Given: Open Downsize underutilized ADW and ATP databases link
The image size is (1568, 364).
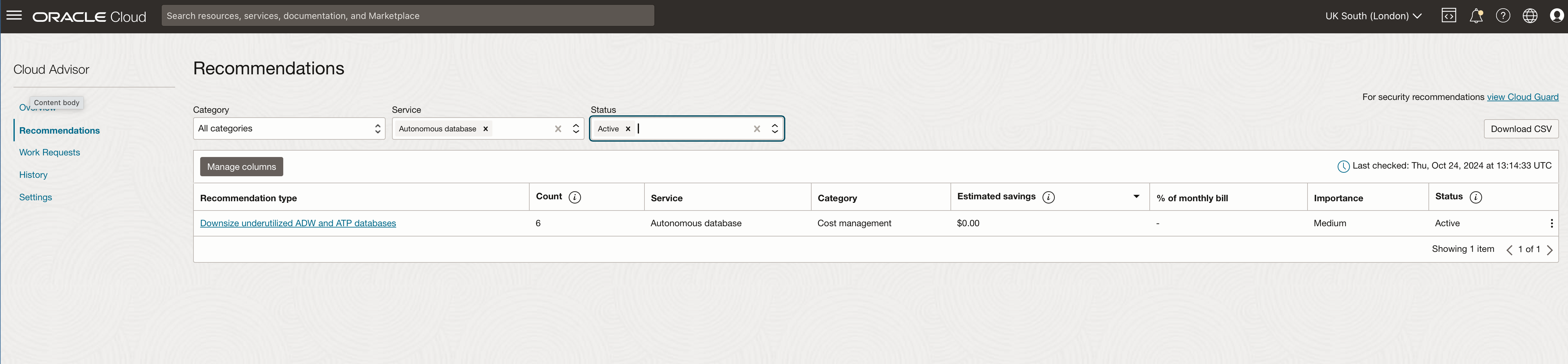Looking at the screenshot, I should point(298,224).
